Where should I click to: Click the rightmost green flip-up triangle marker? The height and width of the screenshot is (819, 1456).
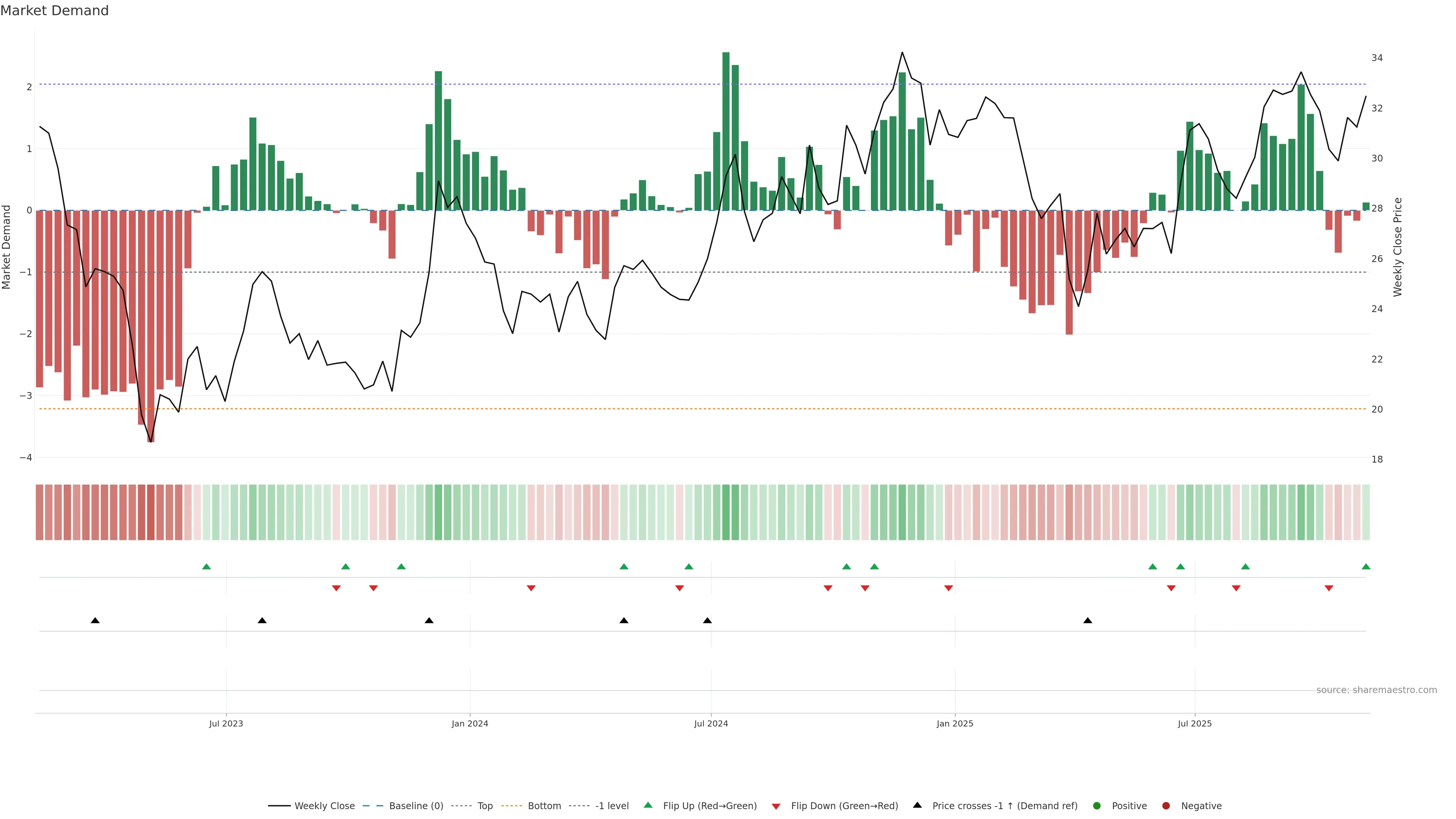(1365, 566)
